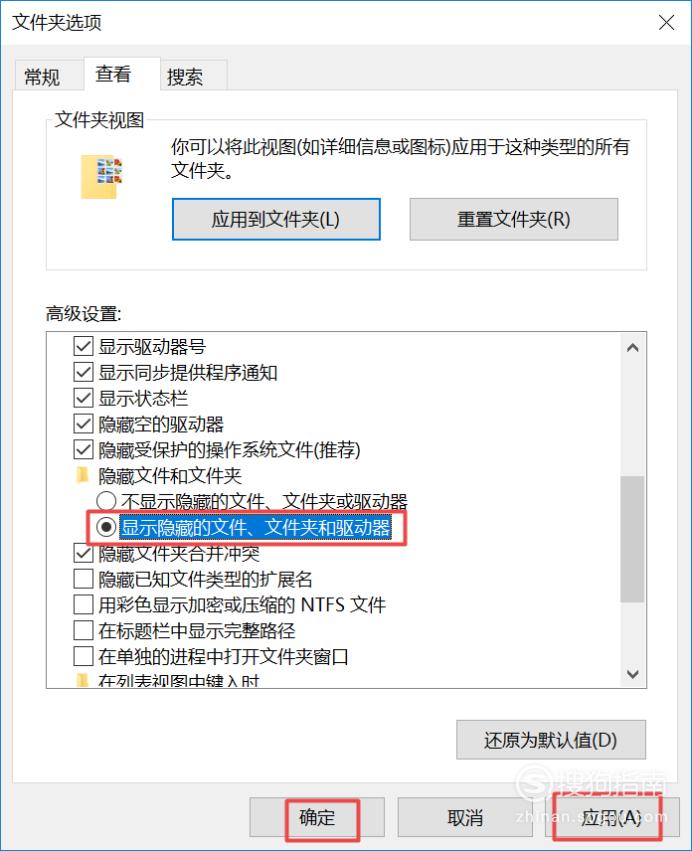Toggle 显示状态栏 checkbox
Viewport: 692px width, 851px height.
click(x=83, y=398)
